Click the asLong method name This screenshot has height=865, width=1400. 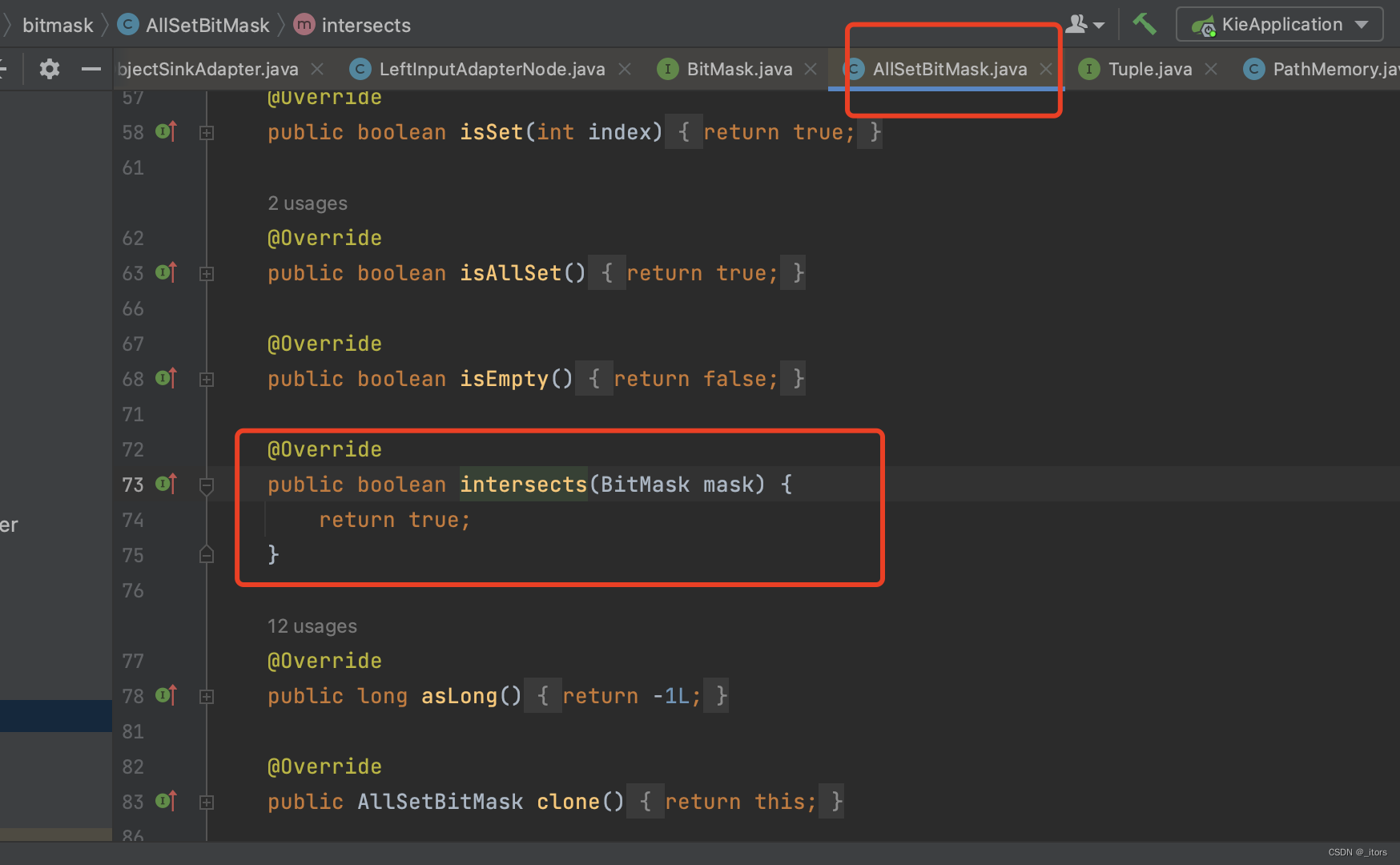coord(459,696)
